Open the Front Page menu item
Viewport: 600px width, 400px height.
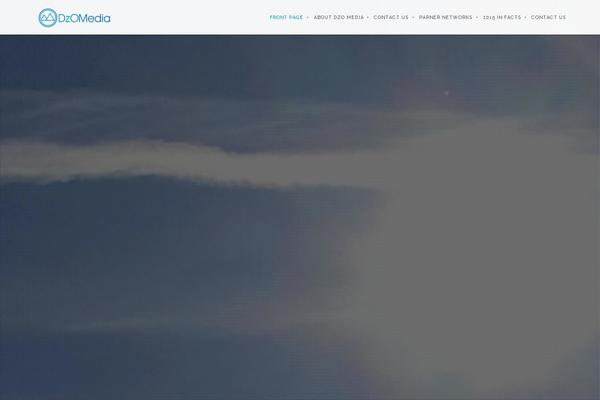(286, 17)
